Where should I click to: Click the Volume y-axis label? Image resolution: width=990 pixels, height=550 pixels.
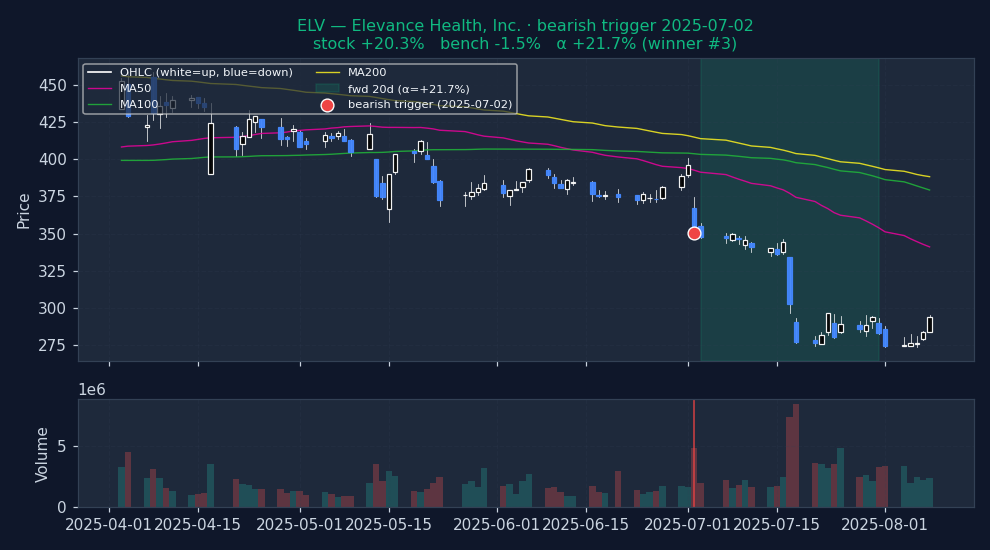pyautogui.click(x=42, y=454)
